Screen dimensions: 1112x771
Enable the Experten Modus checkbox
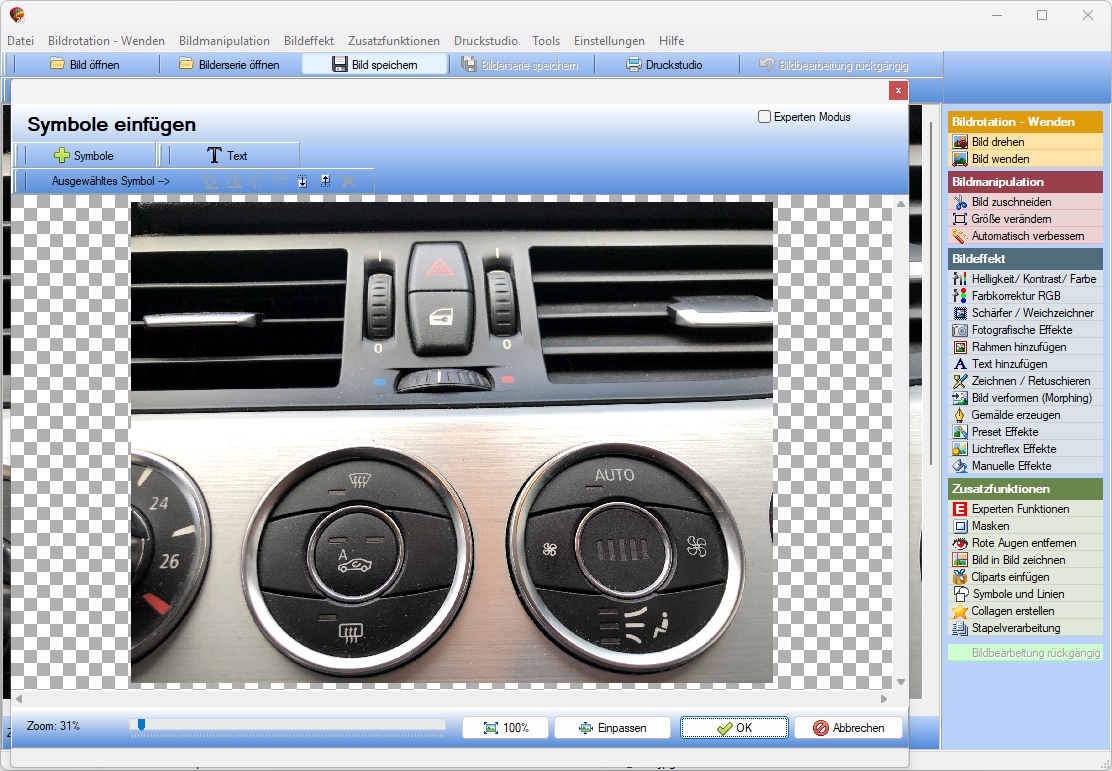[x=764, y=117]
